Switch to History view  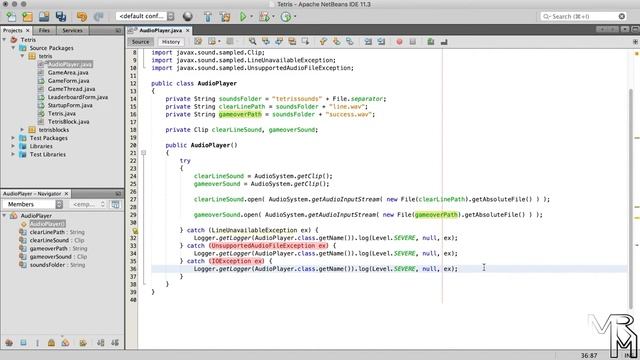pyautogui.click(x=171, y=42)
